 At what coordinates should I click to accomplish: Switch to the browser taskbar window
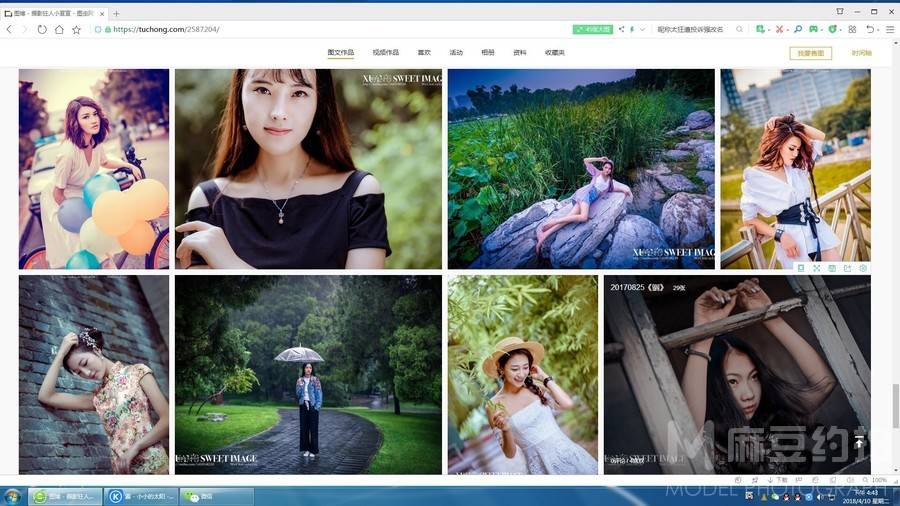66,496
